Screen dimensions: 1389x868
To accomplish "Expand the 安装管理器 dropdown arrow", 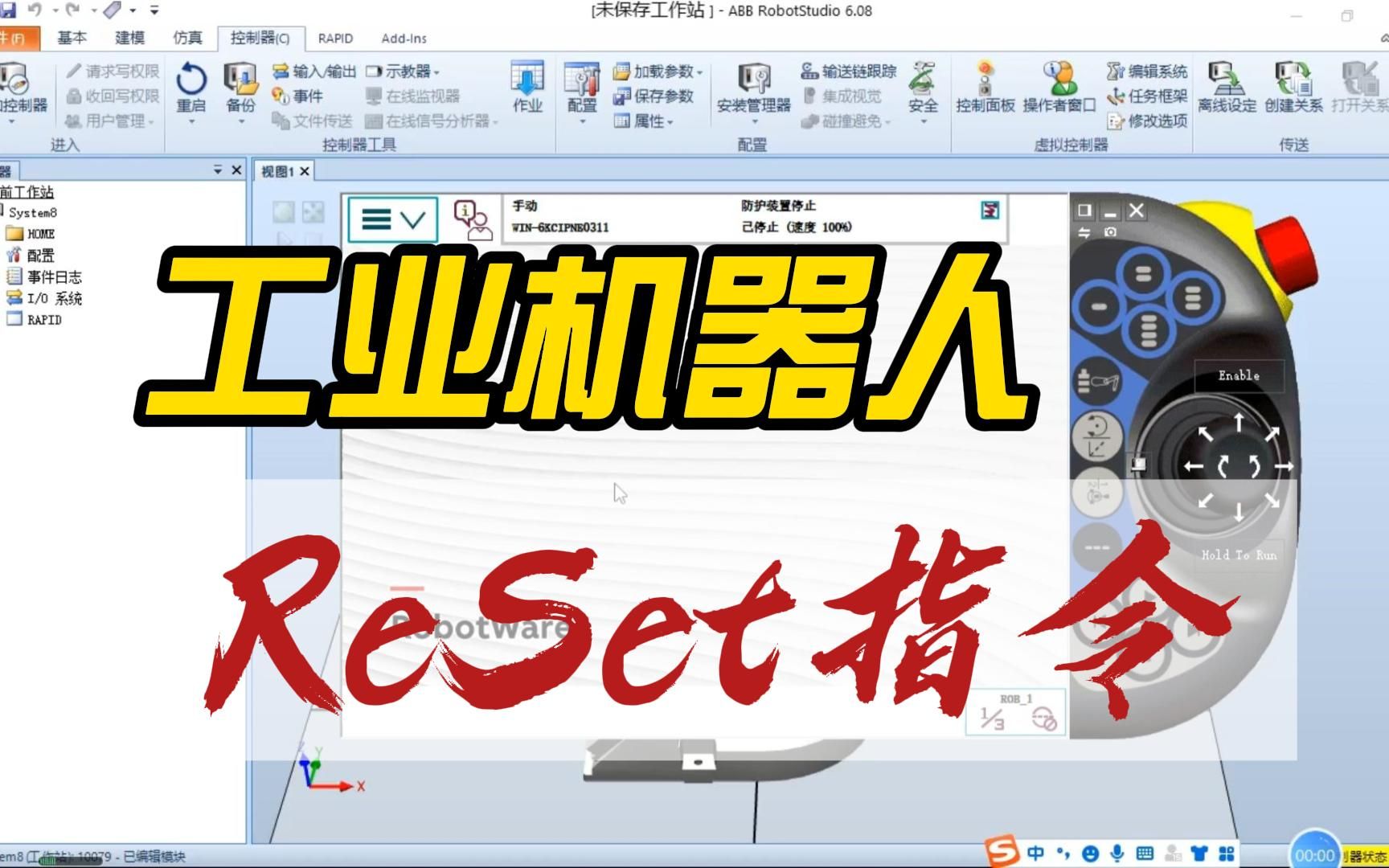I will (x=754, y=121).
